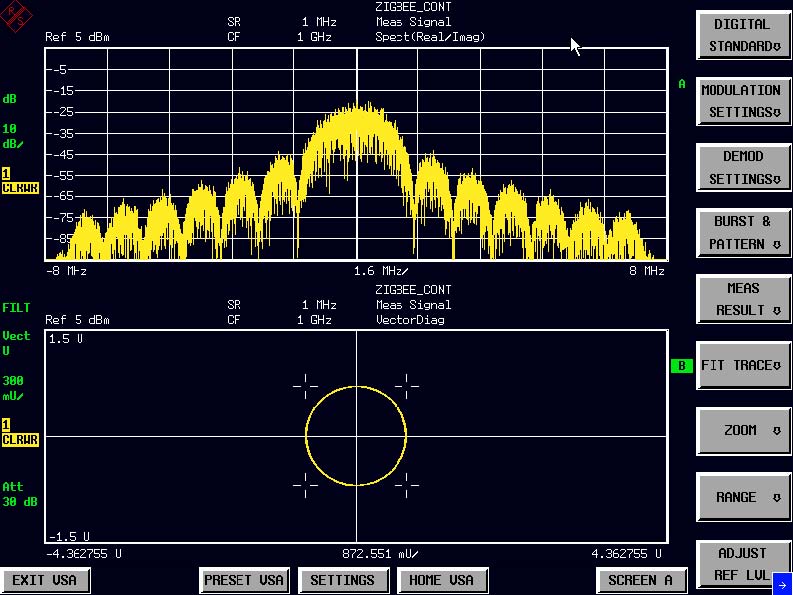Viewport: 793px width, 595px height.
Task: Go to HOME VSA
Action: click(x=441, y=580)
